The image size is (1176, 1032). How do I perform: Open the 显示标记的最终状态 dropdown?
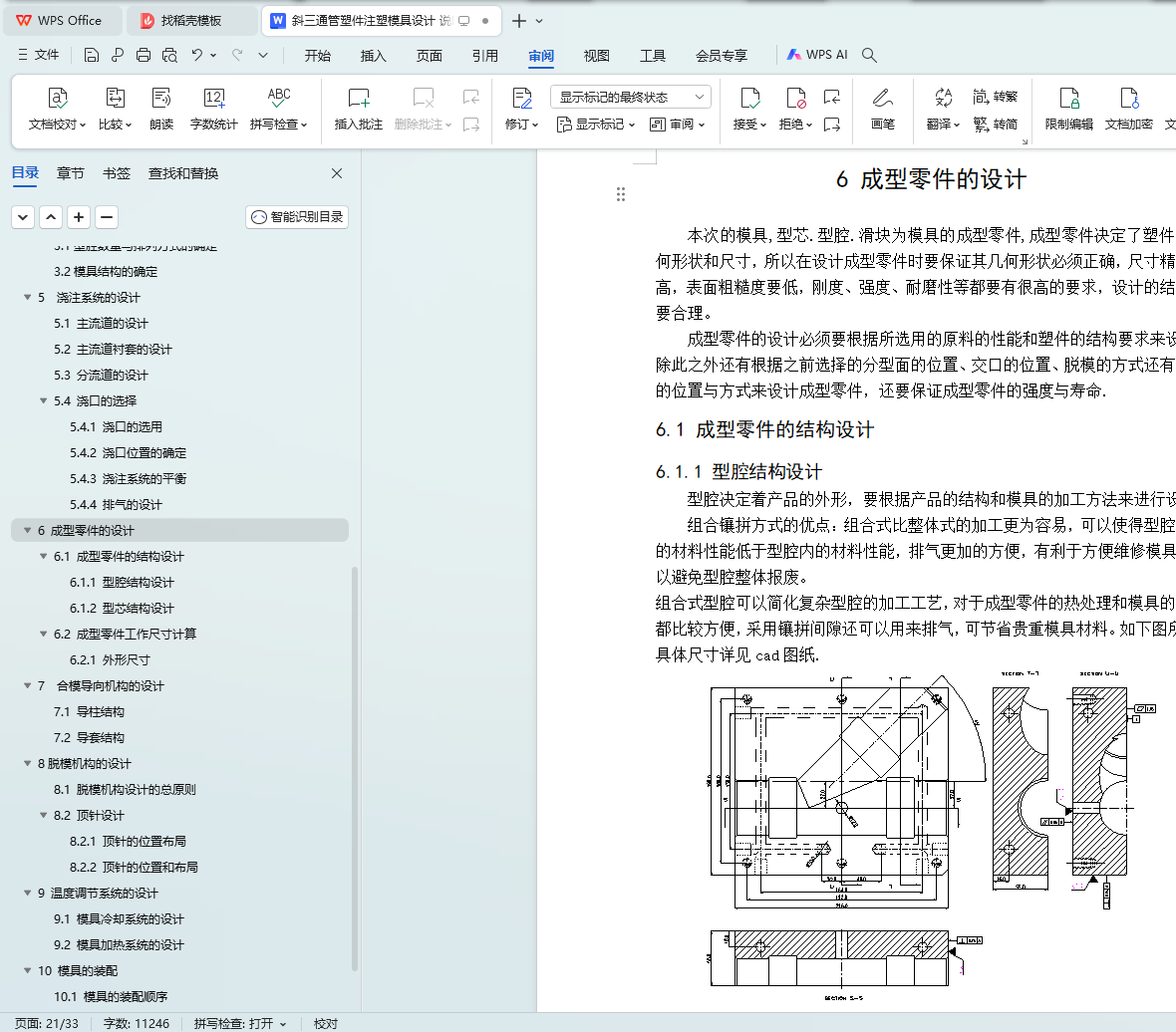point(631,97)
